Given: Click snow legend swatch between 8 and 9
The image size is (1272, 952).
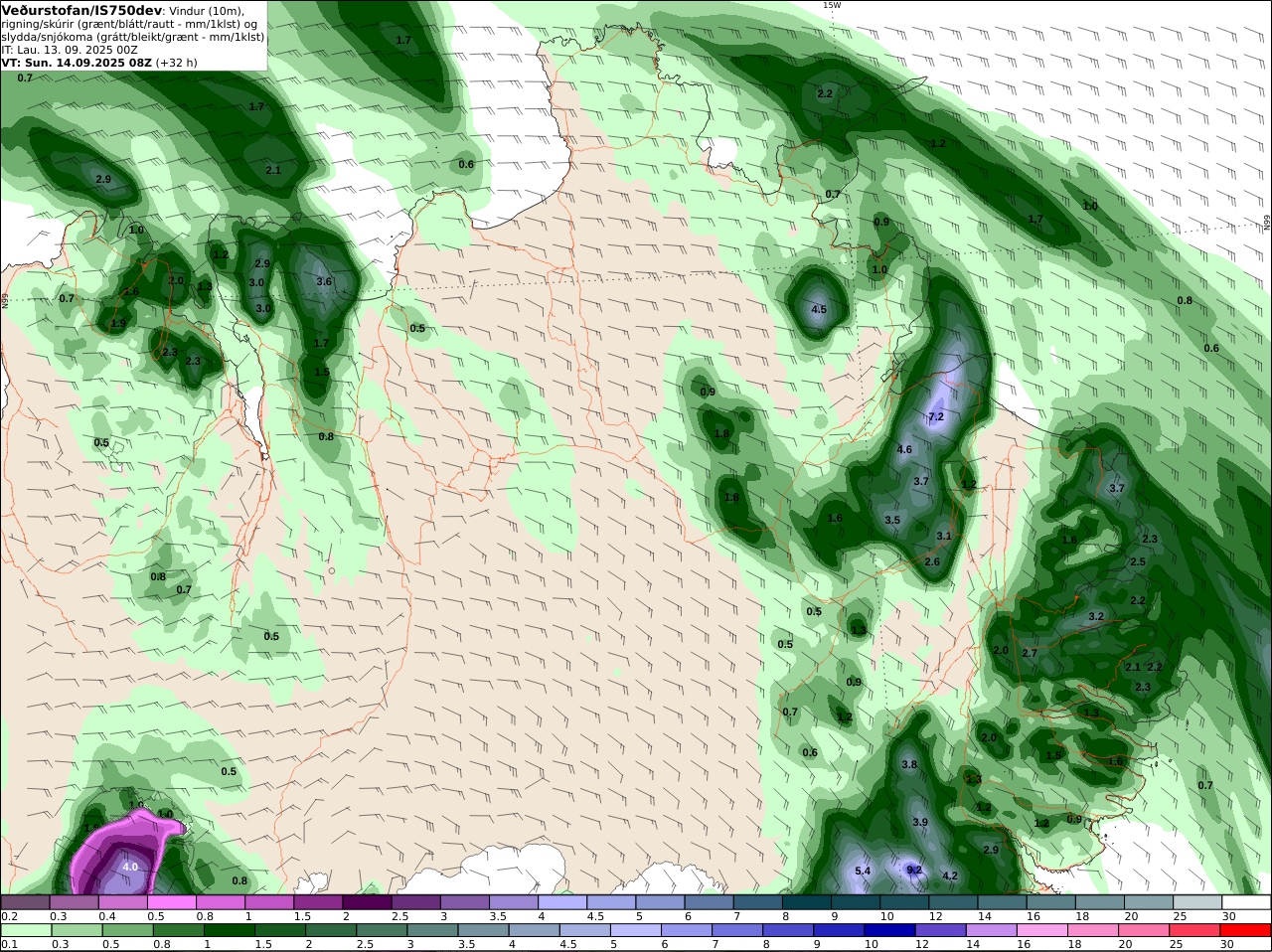Looking at the screenshot, I should point(805,902).
